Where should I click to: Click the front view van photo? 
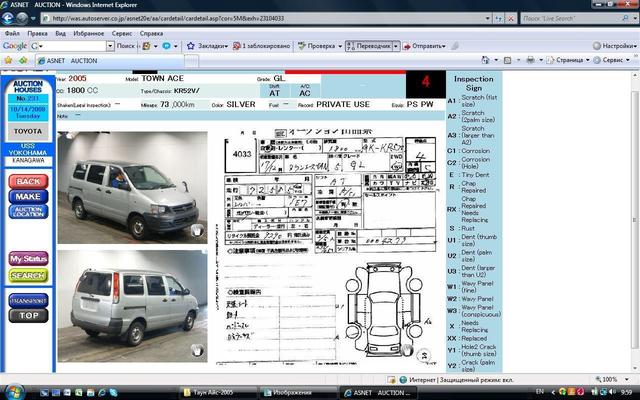click(x=132, y=187)
